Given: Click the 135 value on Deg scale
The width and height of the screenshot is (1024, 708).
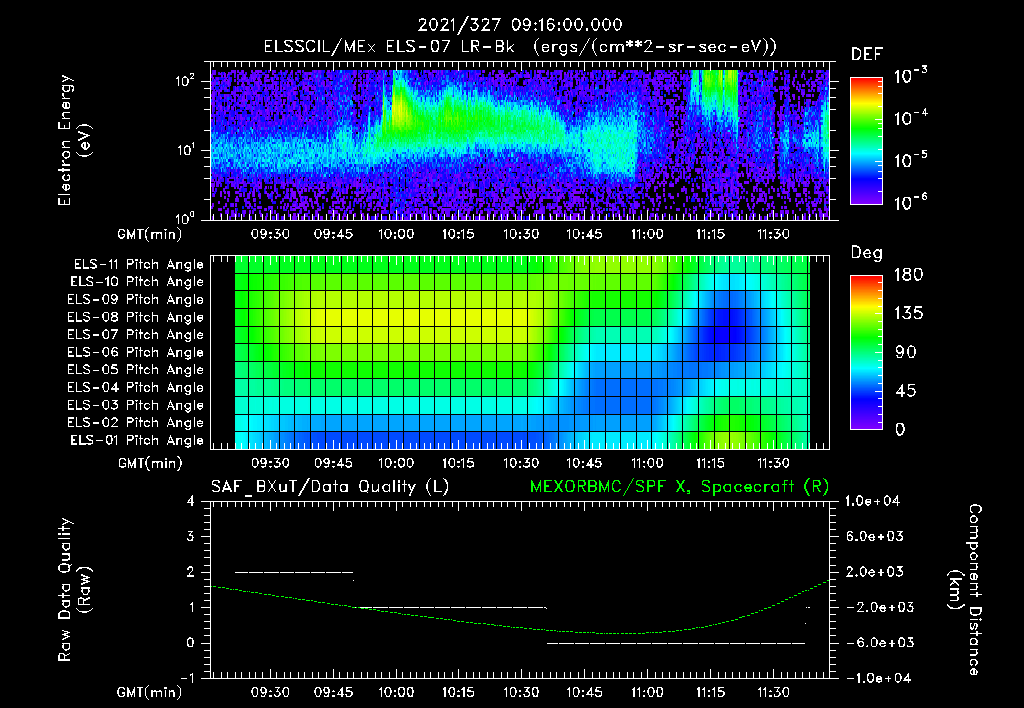Looking at the screenshot, I should click(x=908, y=314).
